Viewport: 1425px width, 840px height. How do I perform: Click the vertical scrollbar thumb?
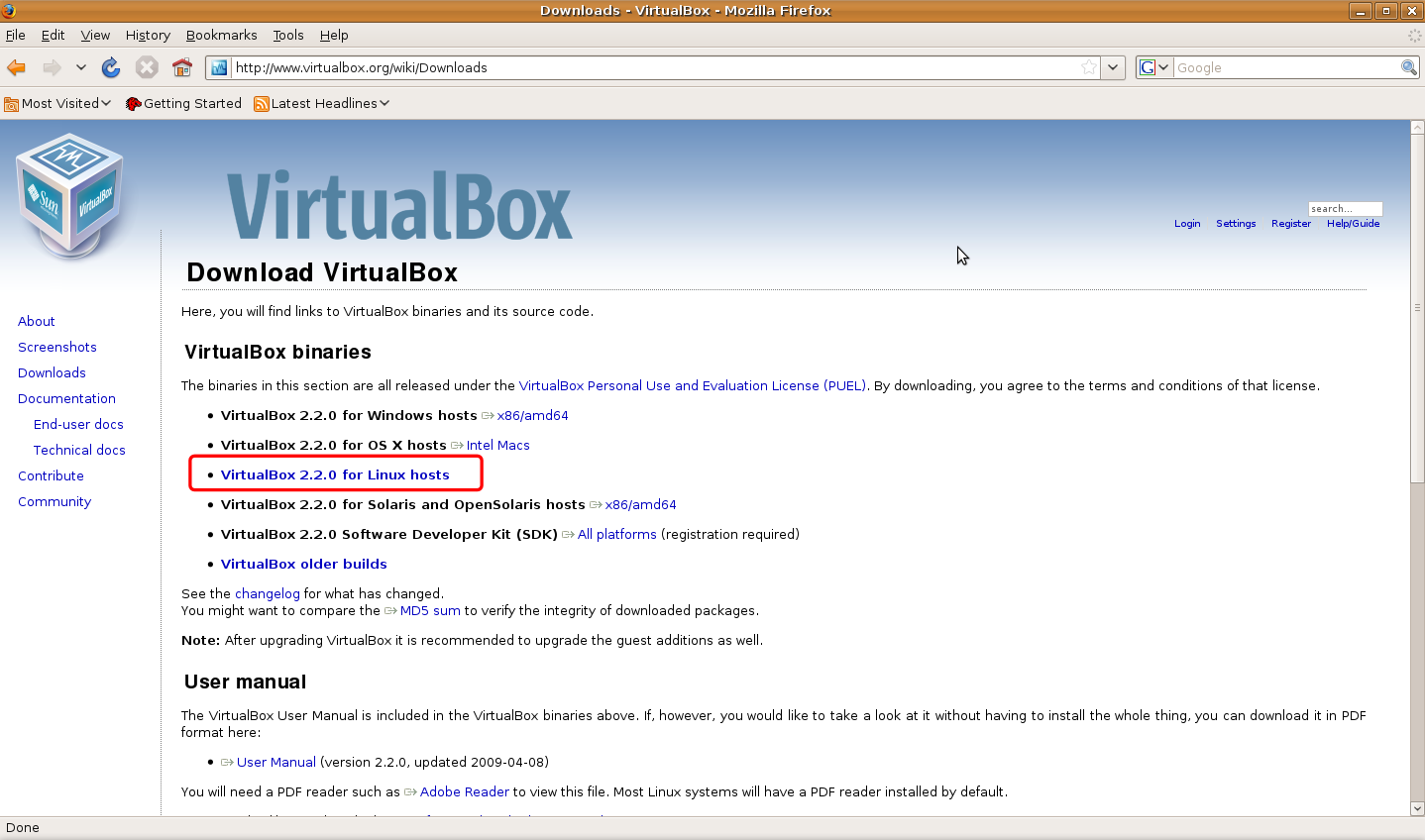(x=1417, y=309)
